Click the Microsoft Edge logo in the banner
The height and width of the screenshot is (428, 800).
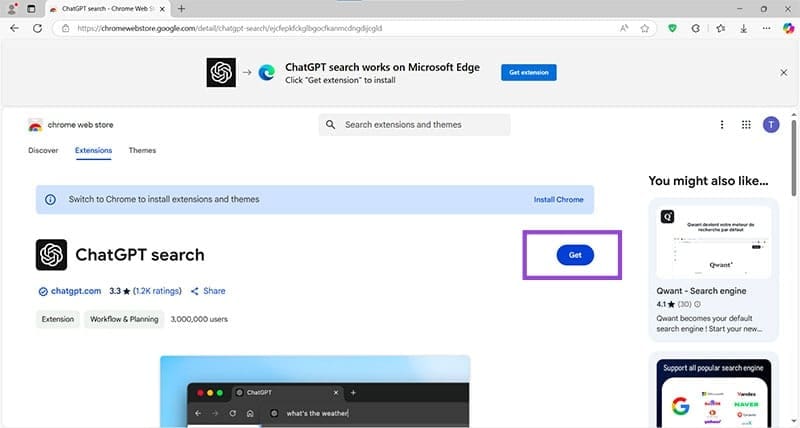click(x=266, y=72)
